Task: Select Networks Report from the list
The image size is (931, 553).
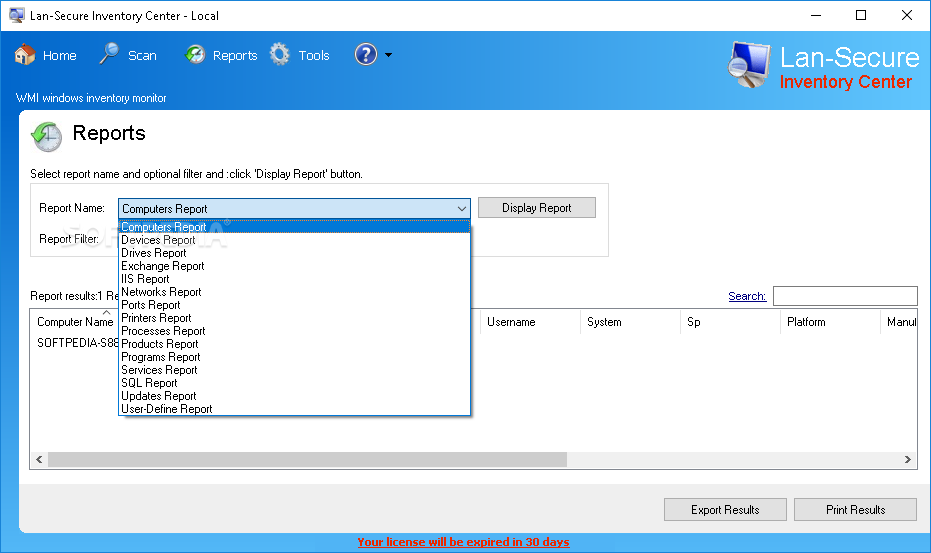Action: (x=294, y=292)
